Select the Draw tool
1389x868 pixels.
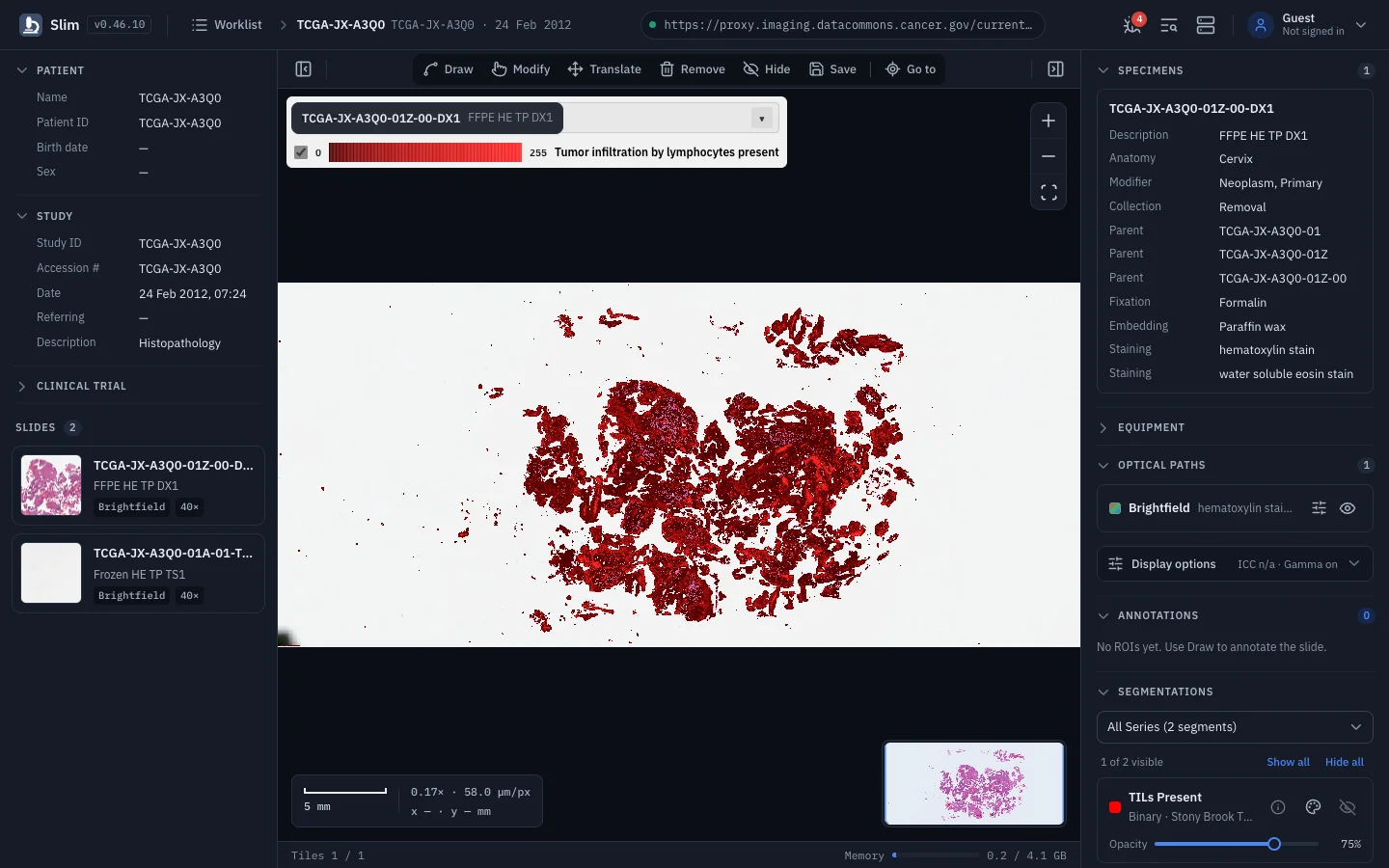pos(449,69)
